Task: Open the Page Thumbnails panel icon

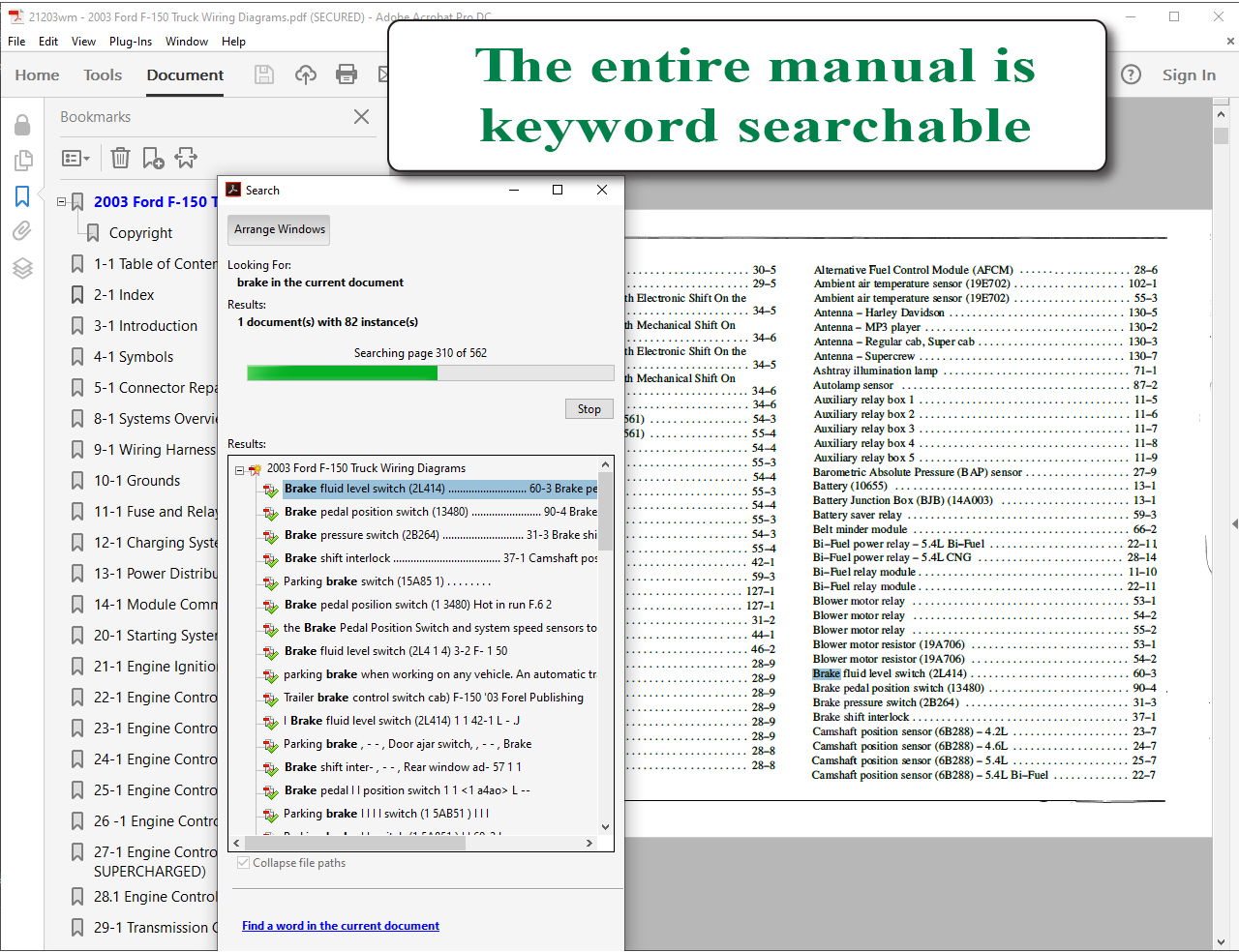Action: coord(22,161)
